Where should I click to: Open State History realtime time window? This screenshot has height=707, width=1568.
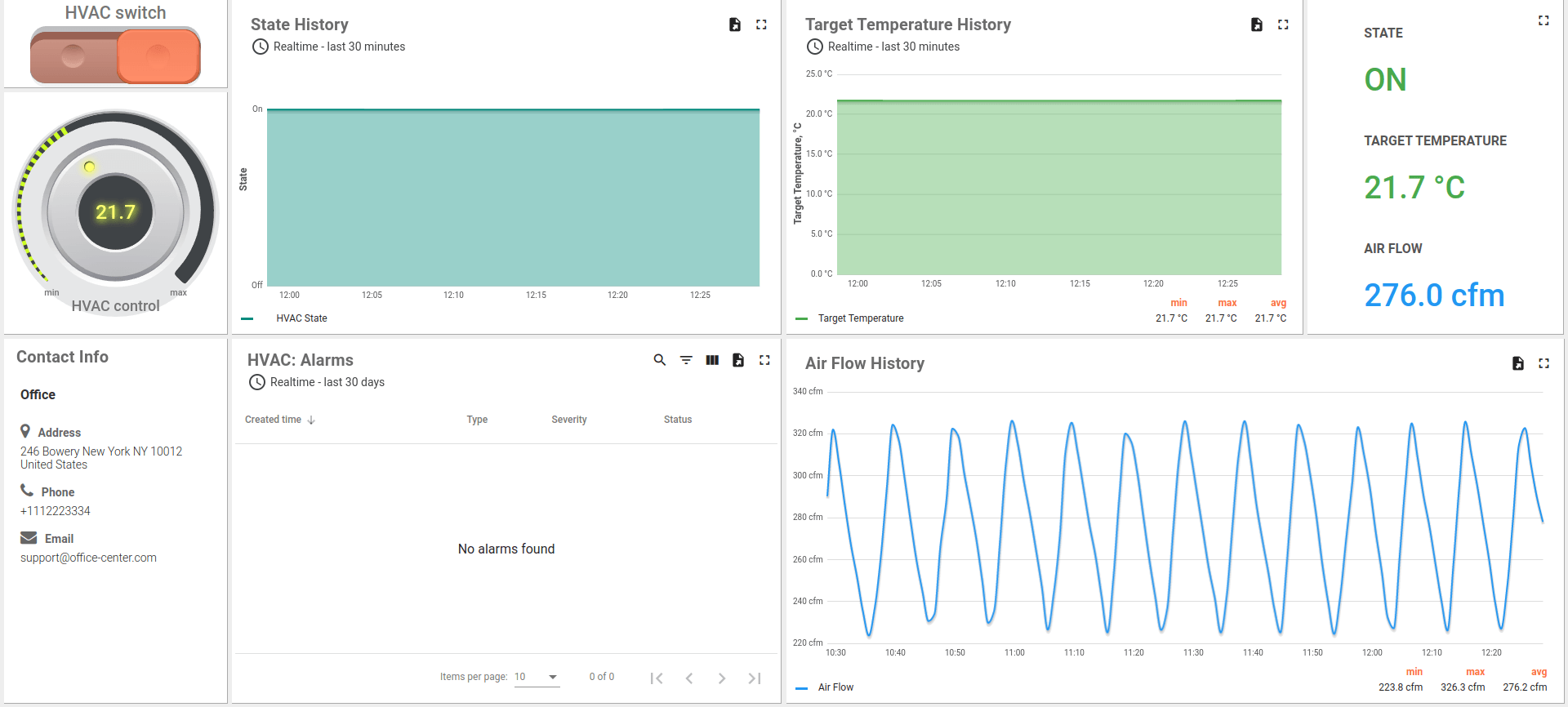(329, 47)
